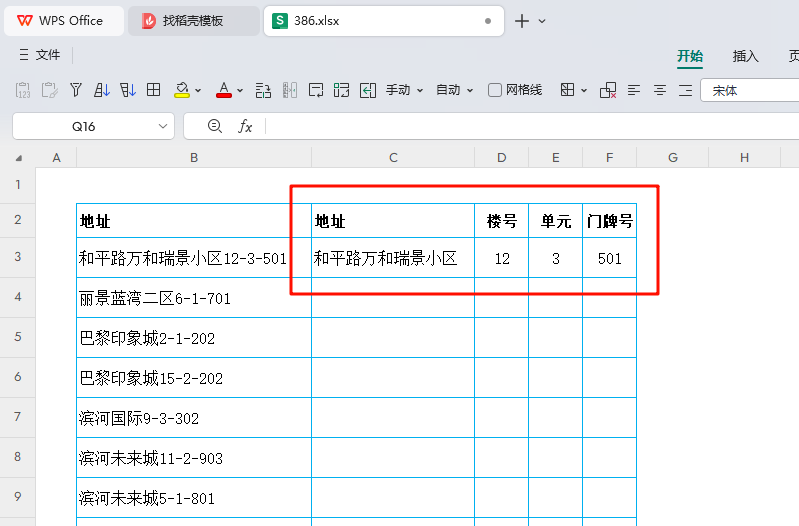799x526 pixels.
Task: Apply the red font color A
Action: pyautogui.click(x=224, y=90)
